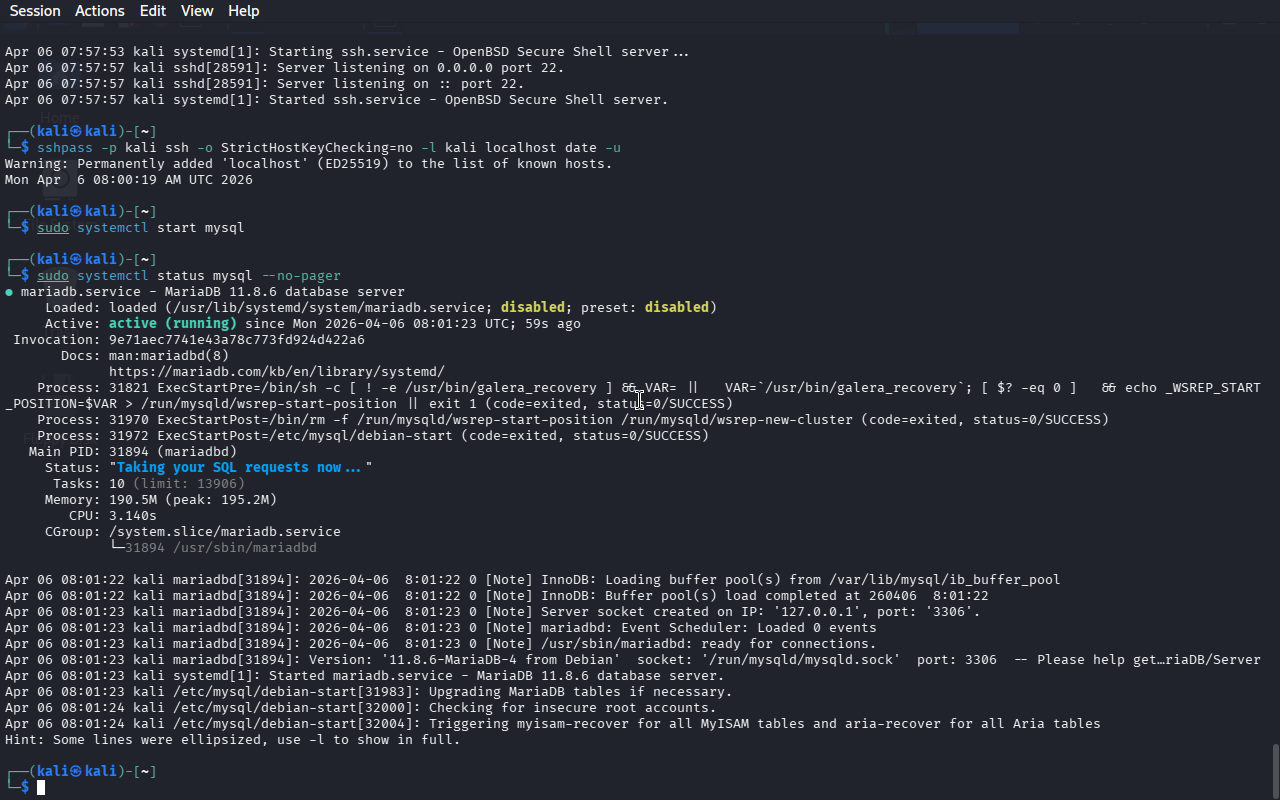Screen dimensions: 1280x800
Task: Click the "Taking your SQL requests now" status
Action: pos(239,468)
